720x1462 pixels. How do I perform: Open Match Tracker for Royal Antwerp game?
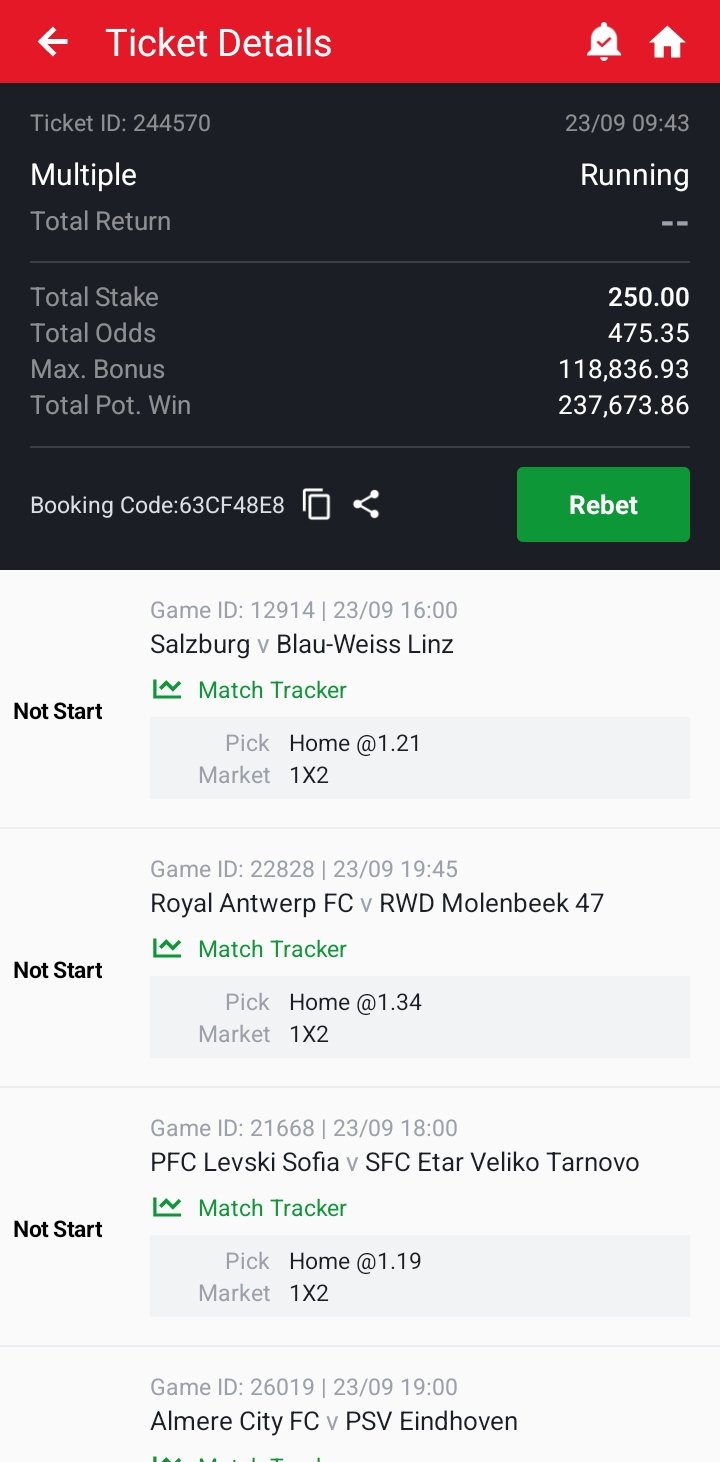[x=272, y=949]
